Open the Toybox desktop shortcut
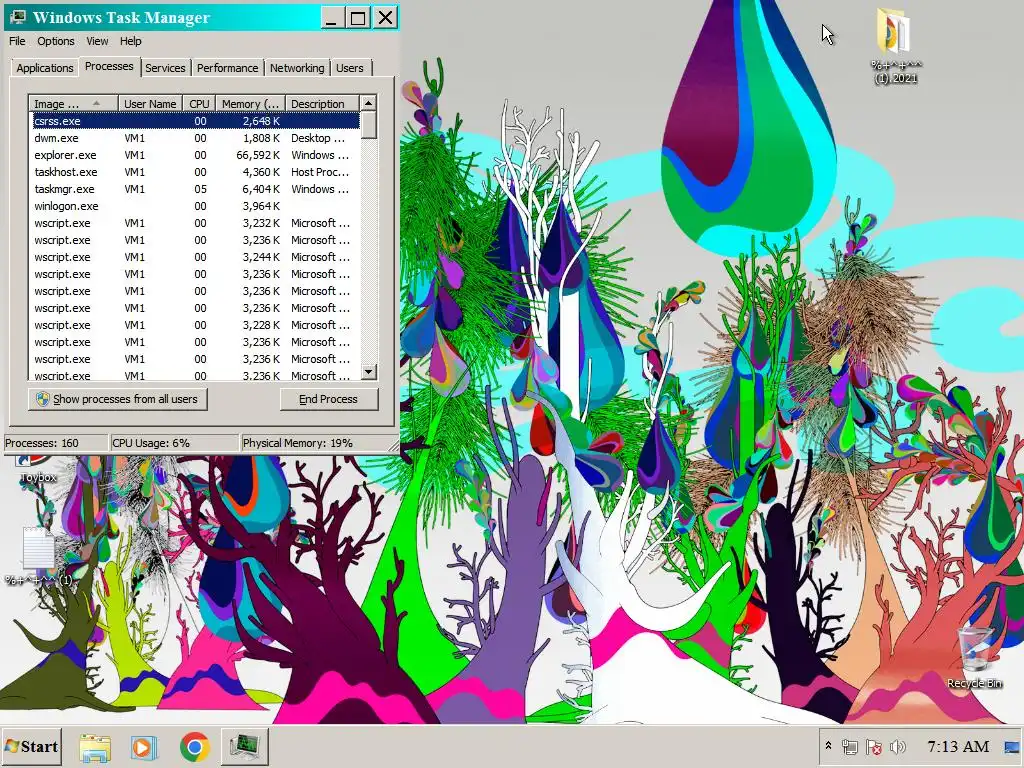Screen dimensions: 1024x768 coord(38,469)
